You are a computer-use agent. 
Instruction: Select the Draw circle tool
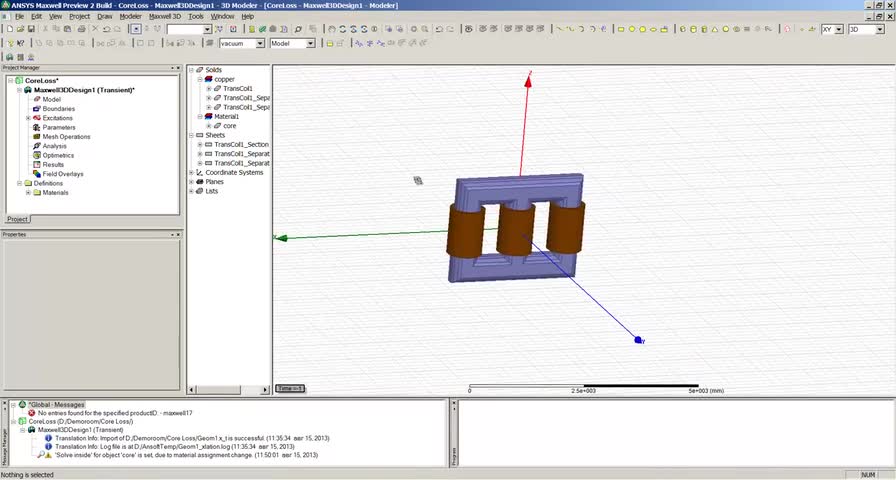pos(632,29)
